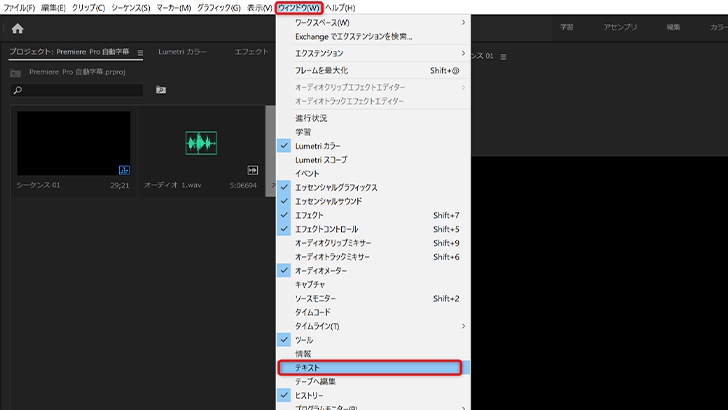Click the project file folder icon

[16, 73]
